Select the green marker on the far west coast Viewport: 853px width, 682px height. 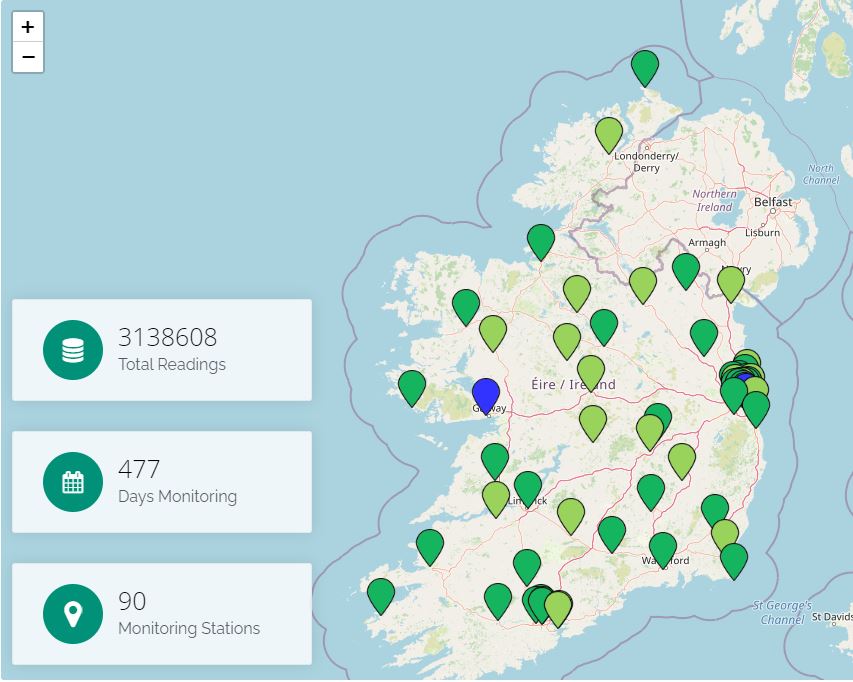[x=412, y=386]
